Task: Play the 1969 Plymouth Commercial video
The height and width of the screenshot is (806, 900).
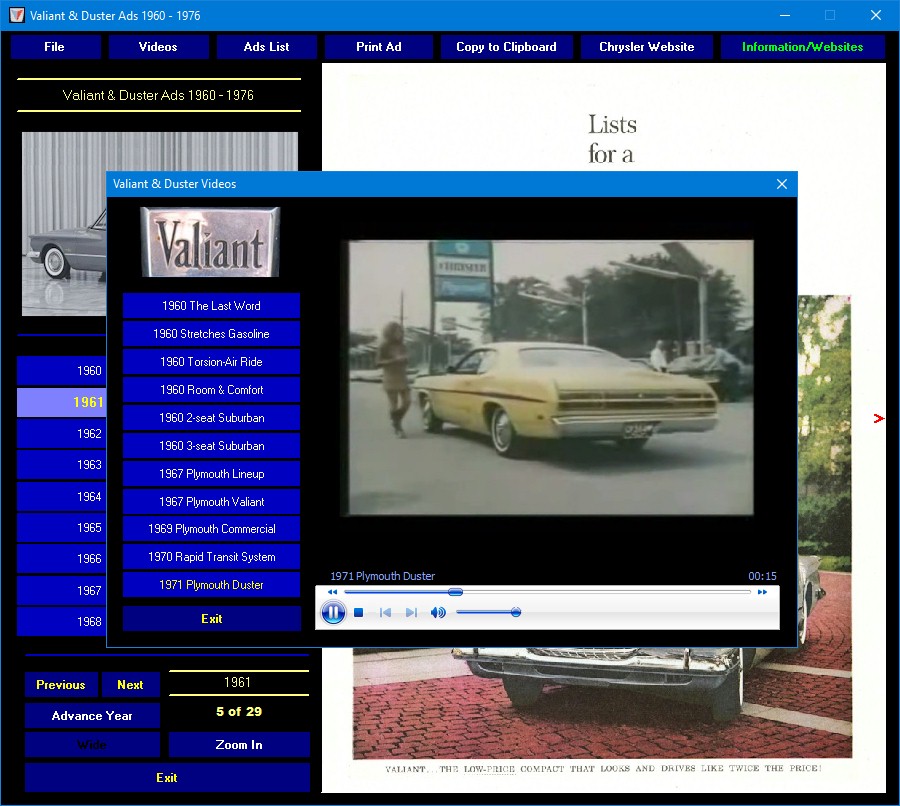Action: pos(211,529)
